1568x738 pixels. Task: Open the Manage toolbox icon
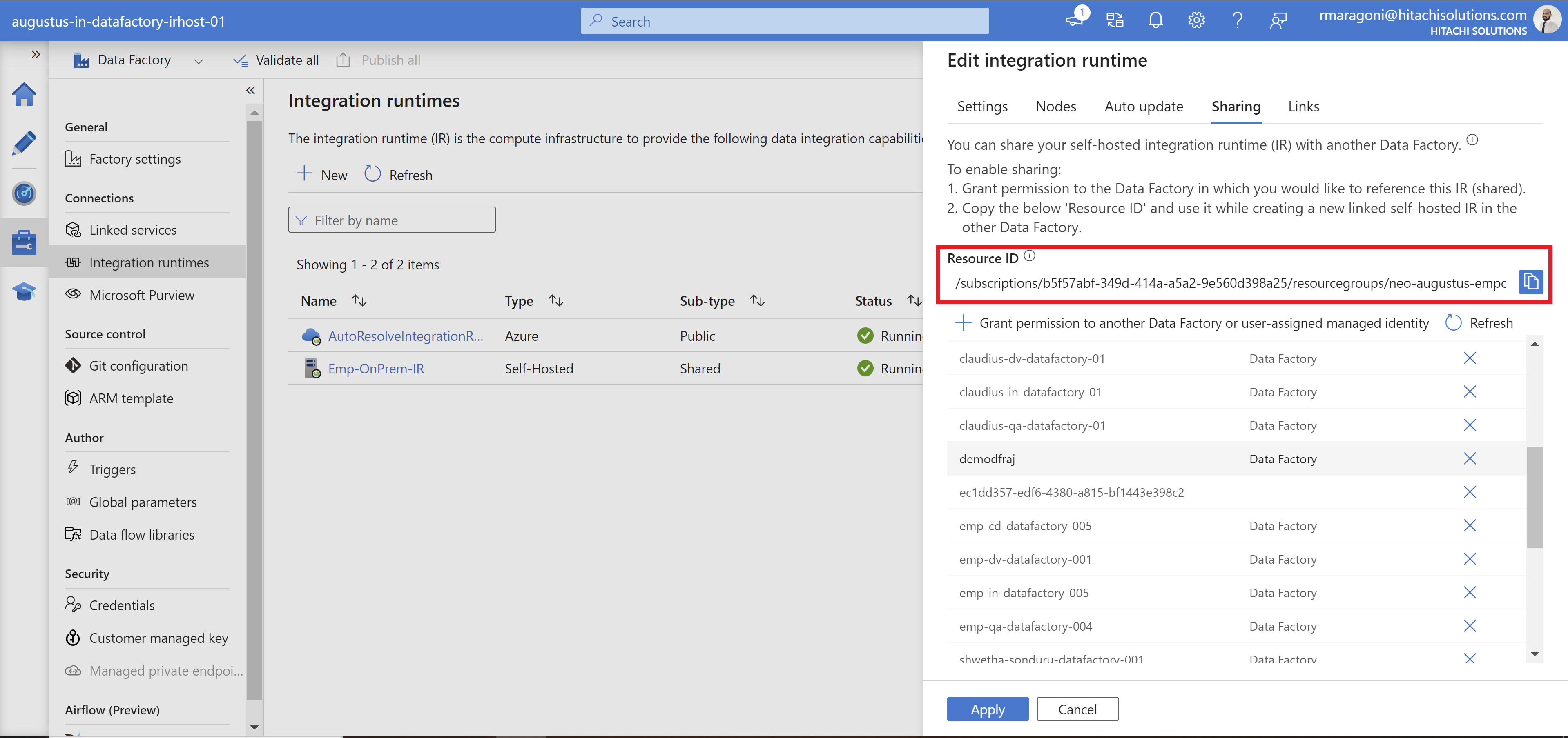pos(24,242)
